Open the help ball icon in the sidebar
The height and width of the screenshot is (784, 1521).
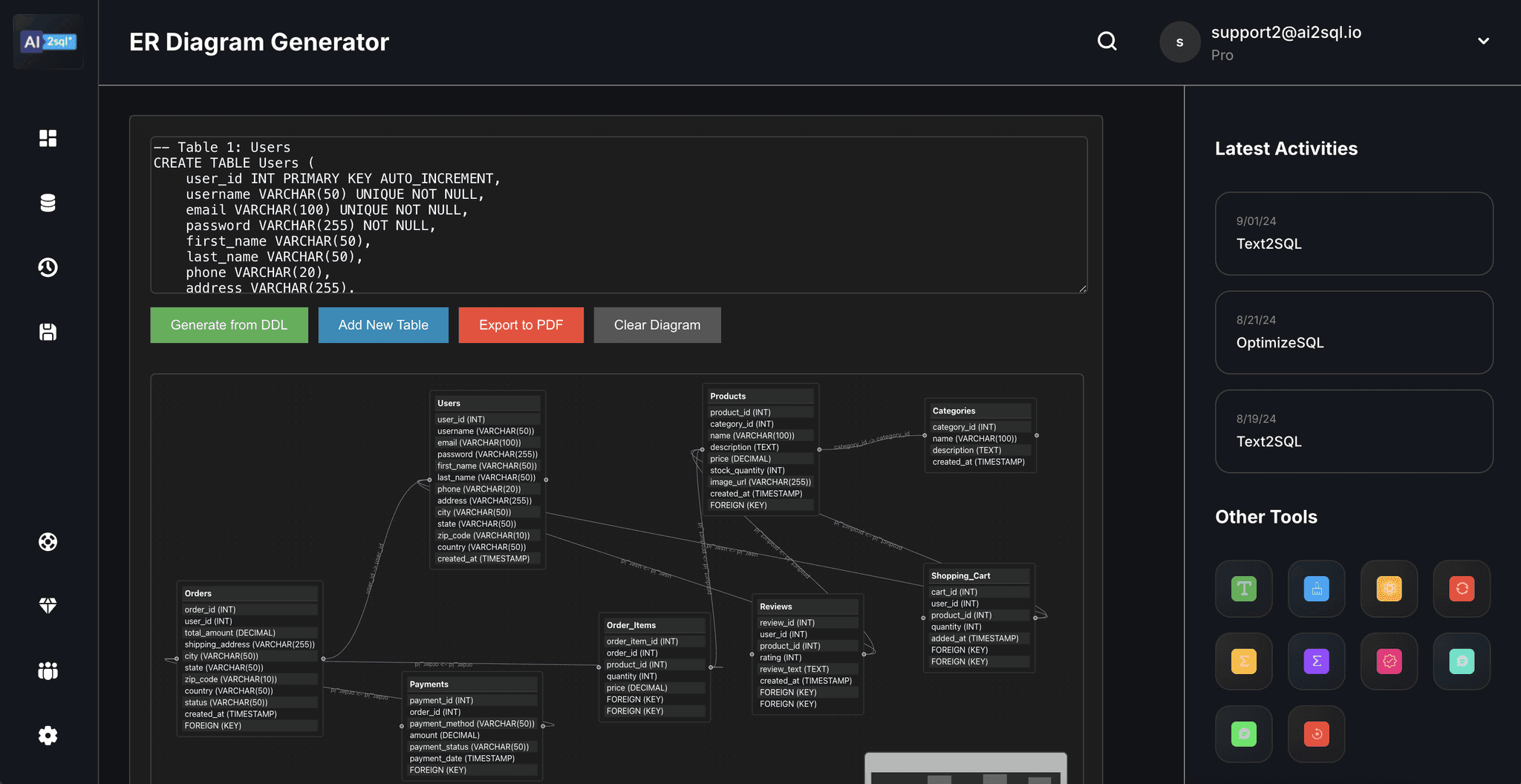[48, 541]
